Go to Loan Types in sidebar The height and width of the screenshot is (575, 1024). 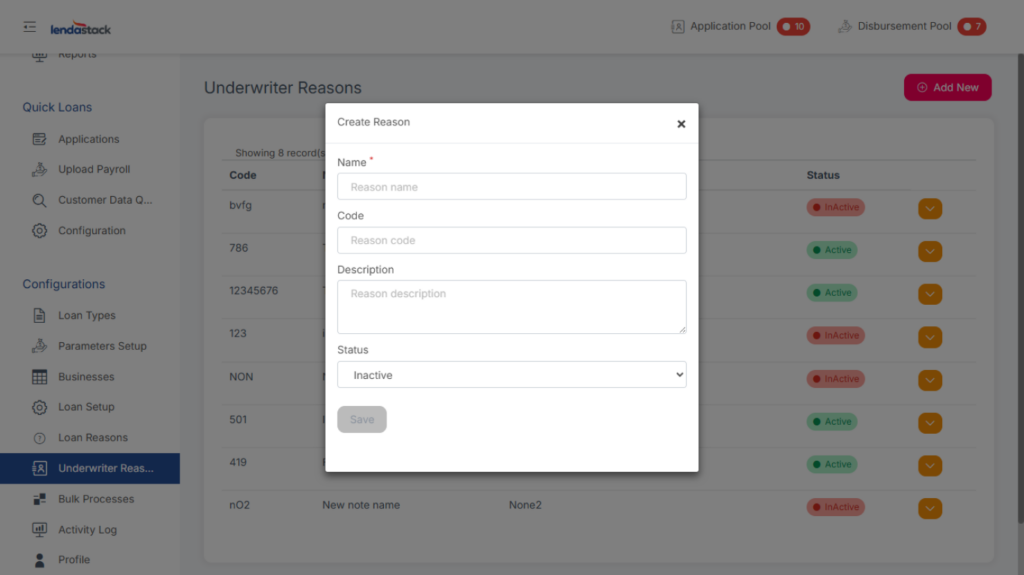tap(86, 316)
